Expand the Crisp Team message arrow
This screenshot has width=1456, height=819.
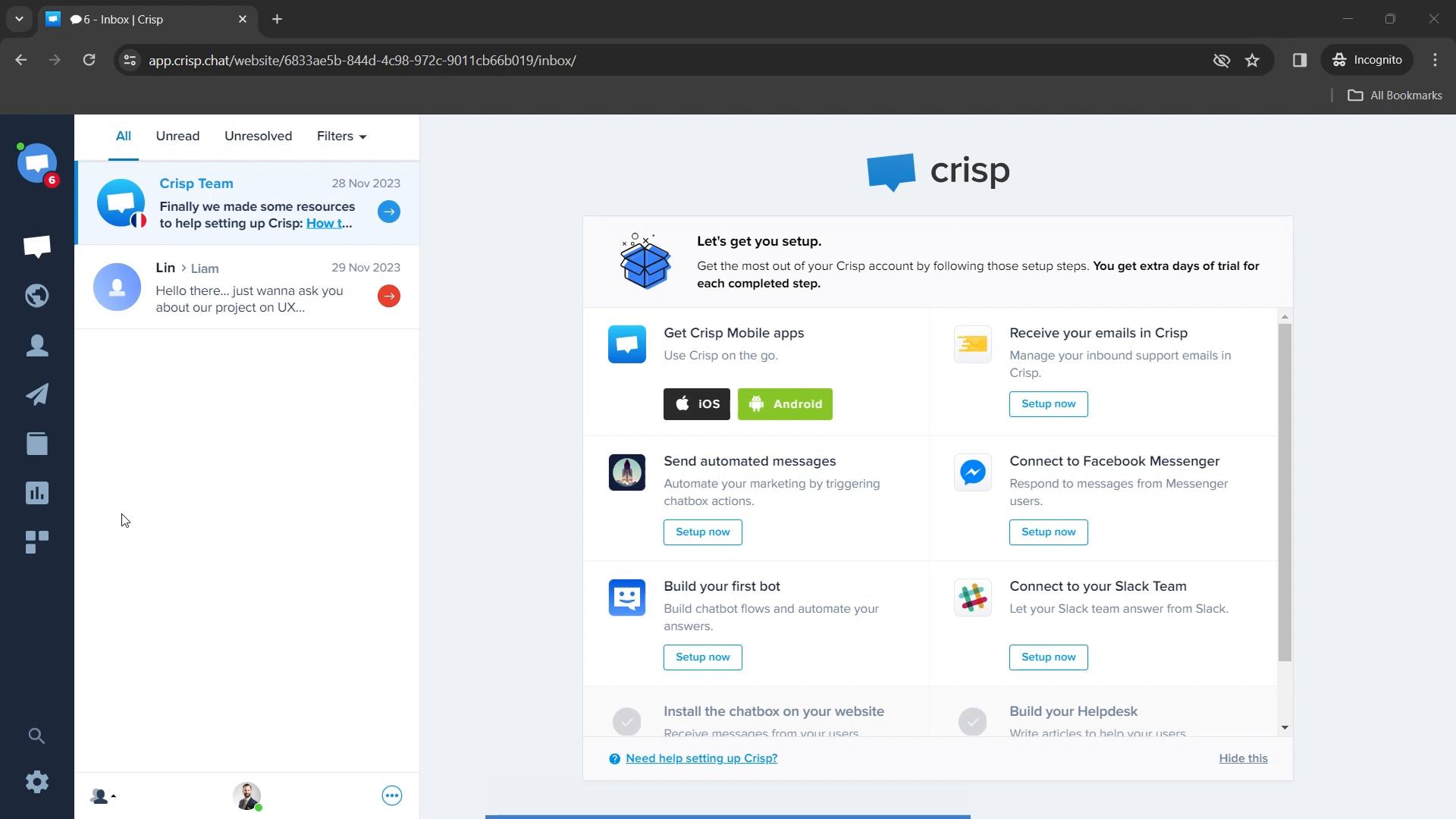pos(389,211)
